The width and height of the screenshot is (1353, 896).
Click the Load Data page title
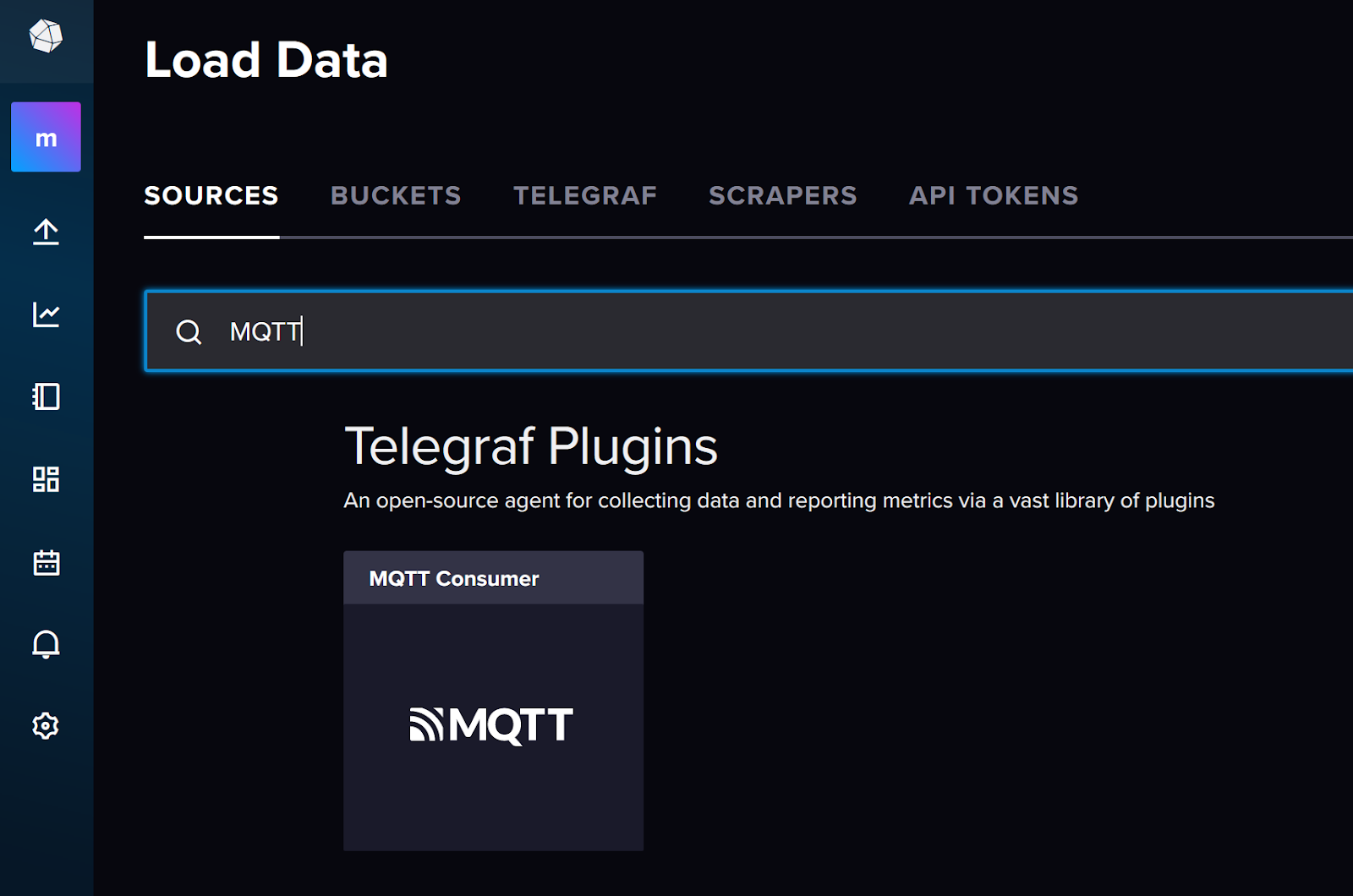266,60
